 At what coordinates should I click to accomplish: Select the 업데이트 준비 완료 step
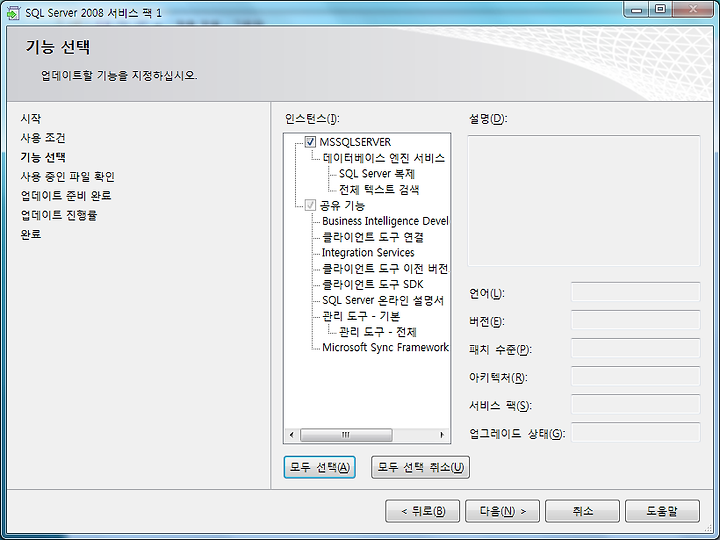[x=66, y=196]
